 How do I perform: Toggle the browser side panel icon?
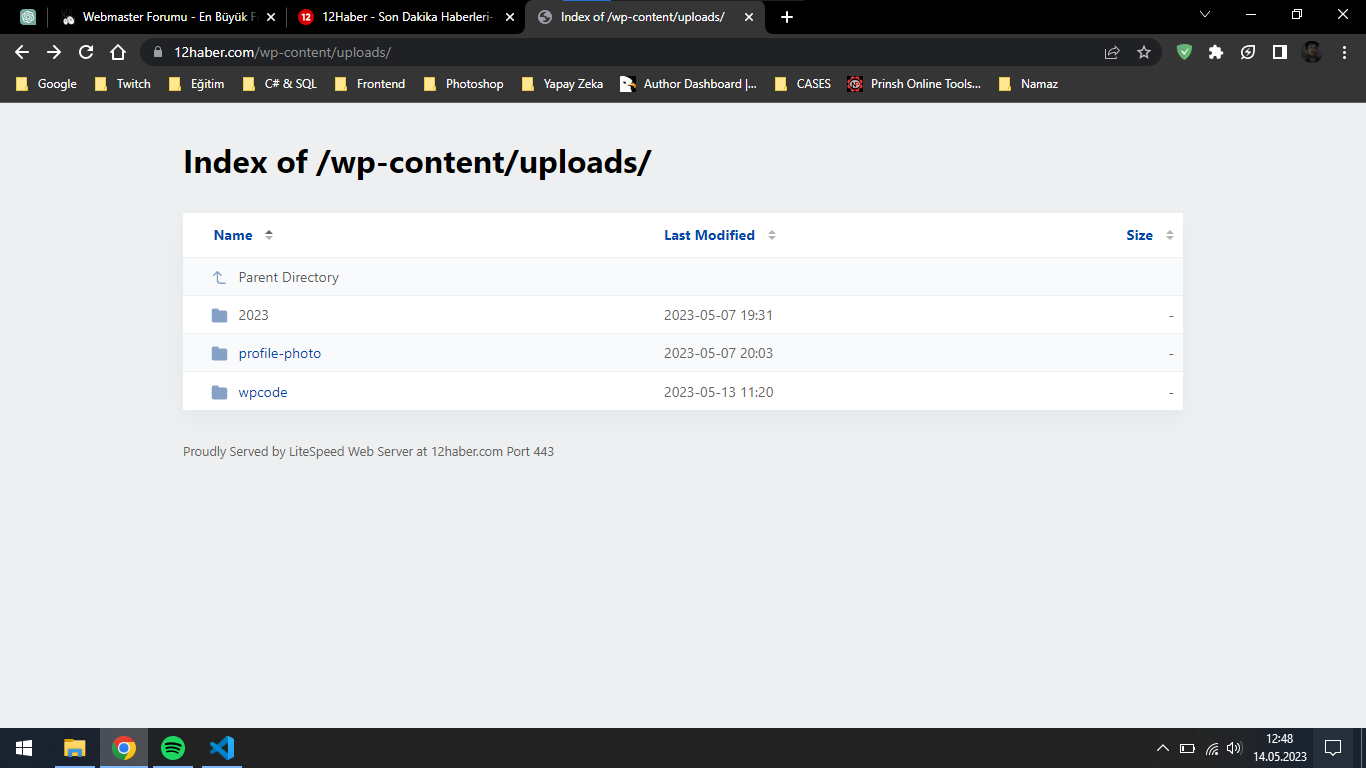point(1280,52)
